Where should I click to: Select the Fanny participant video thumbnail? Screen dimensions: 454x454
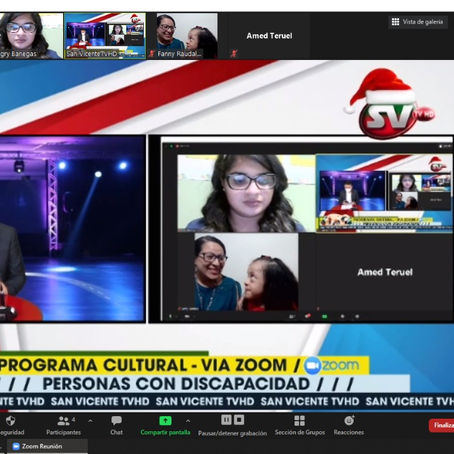pos(187,36)
